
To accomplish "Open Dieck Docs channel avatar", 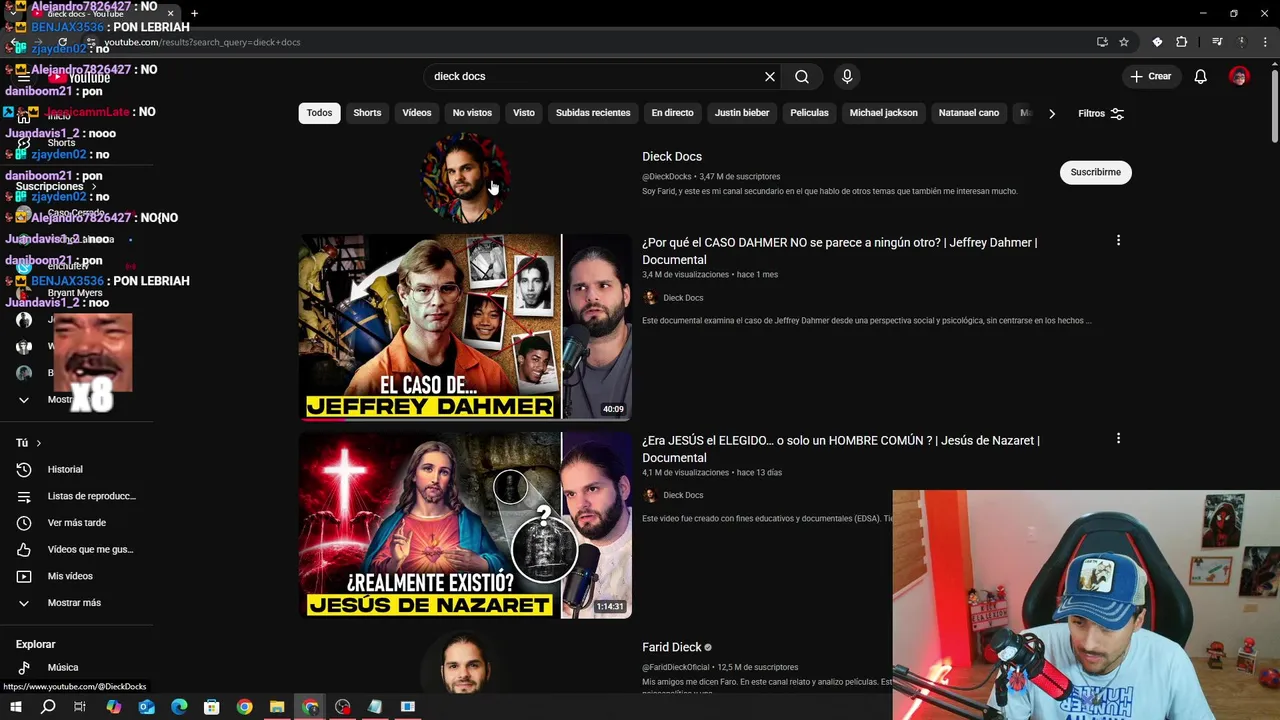I will pos(465,177).
